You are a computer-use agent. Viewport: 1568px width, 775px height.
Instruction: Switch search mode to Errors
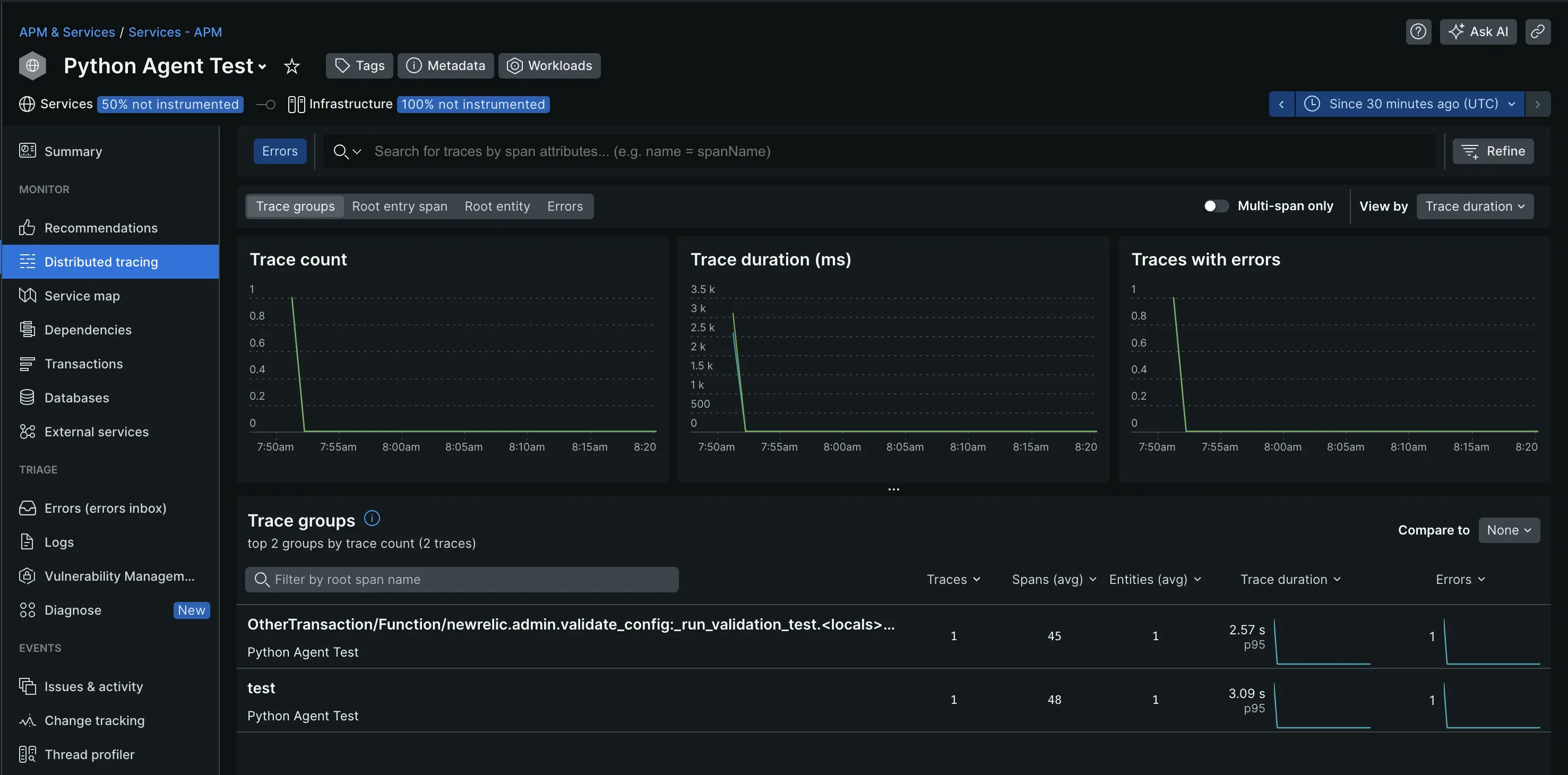pos(279,151)
